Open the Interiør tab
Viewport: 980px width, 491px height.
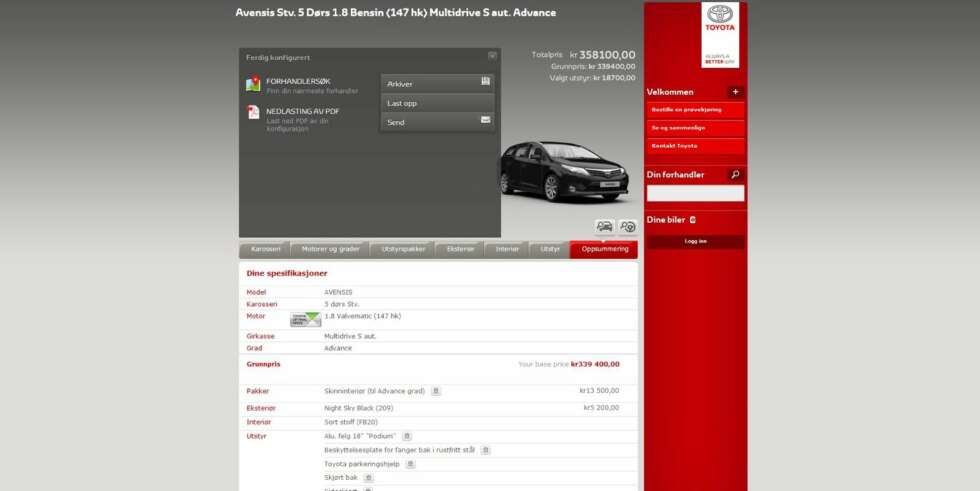(508, 249)
